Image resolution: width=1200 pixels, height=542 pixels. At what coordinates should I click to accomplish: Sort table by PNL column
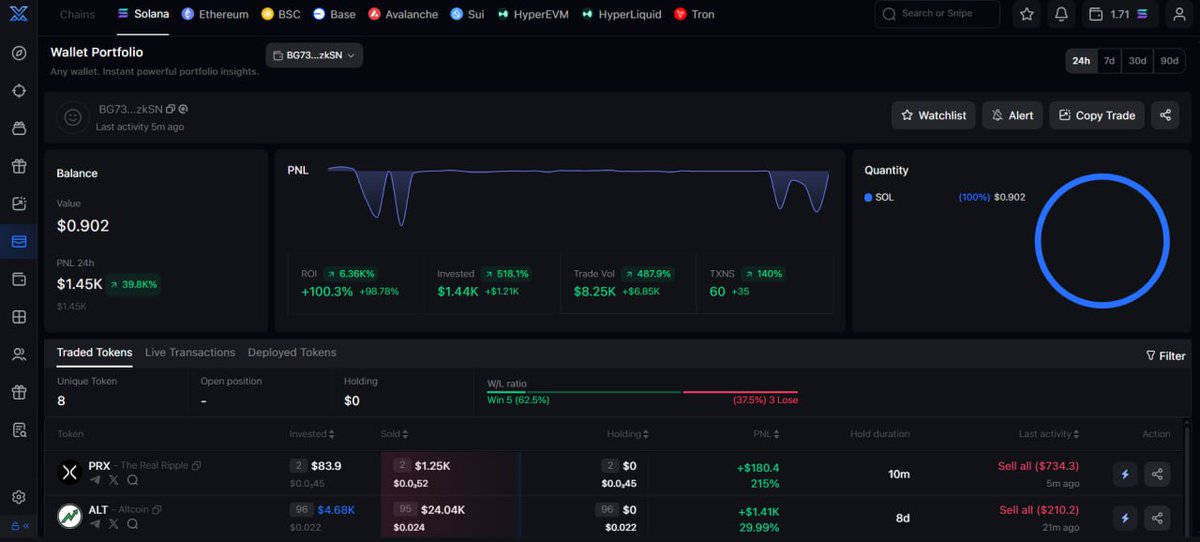click(767, 434)
